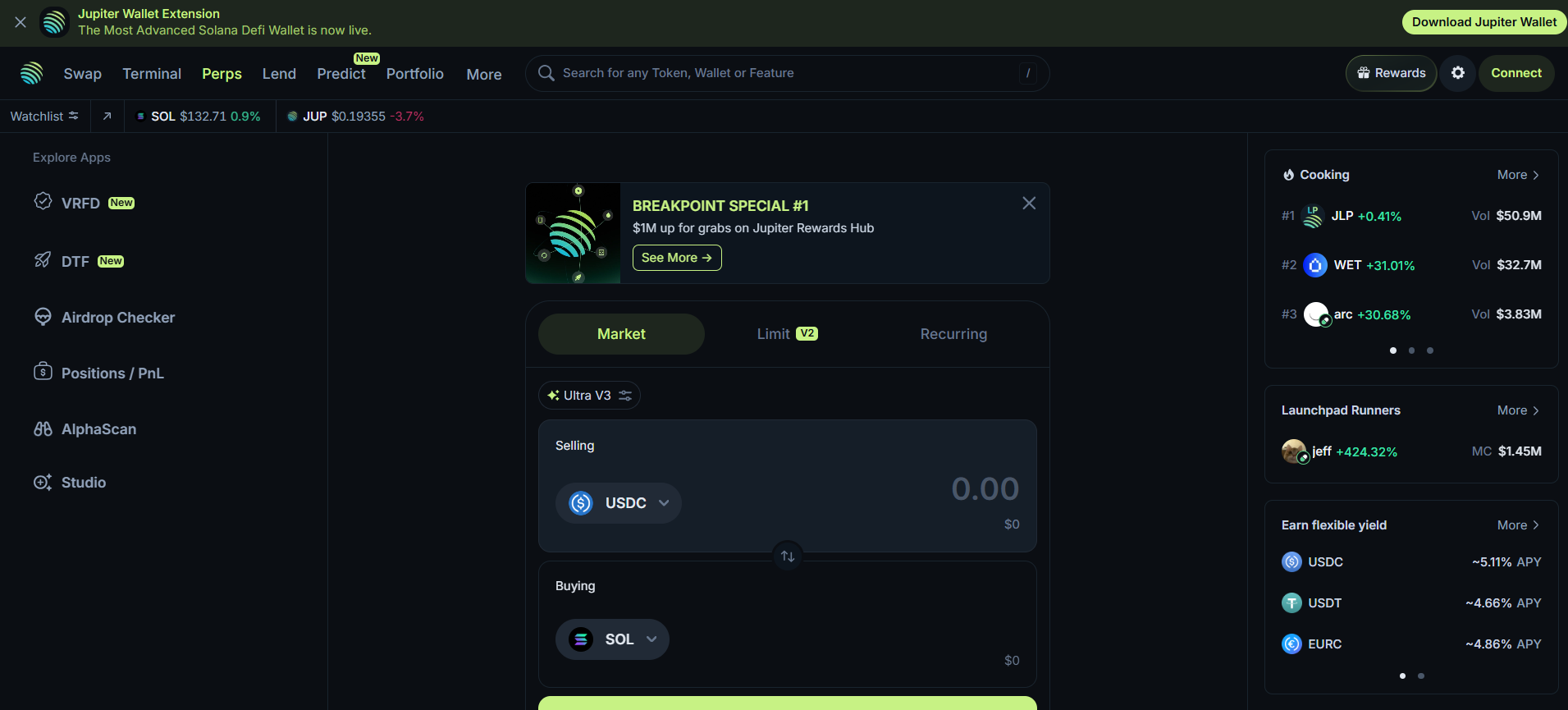Viewport: 1568px width, 710px height.
Task: Expand More menu in navigation
Action: coord(483,74)
